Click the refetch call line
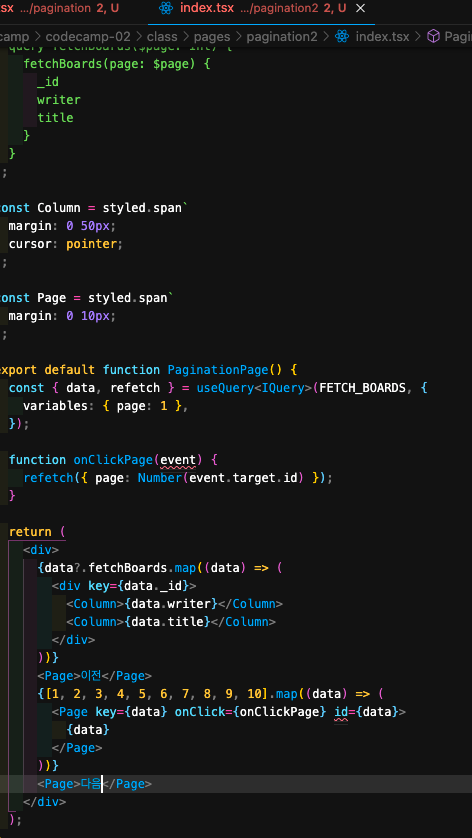The width and height of the screenshot is (472, 838). (x=178, y=478)
